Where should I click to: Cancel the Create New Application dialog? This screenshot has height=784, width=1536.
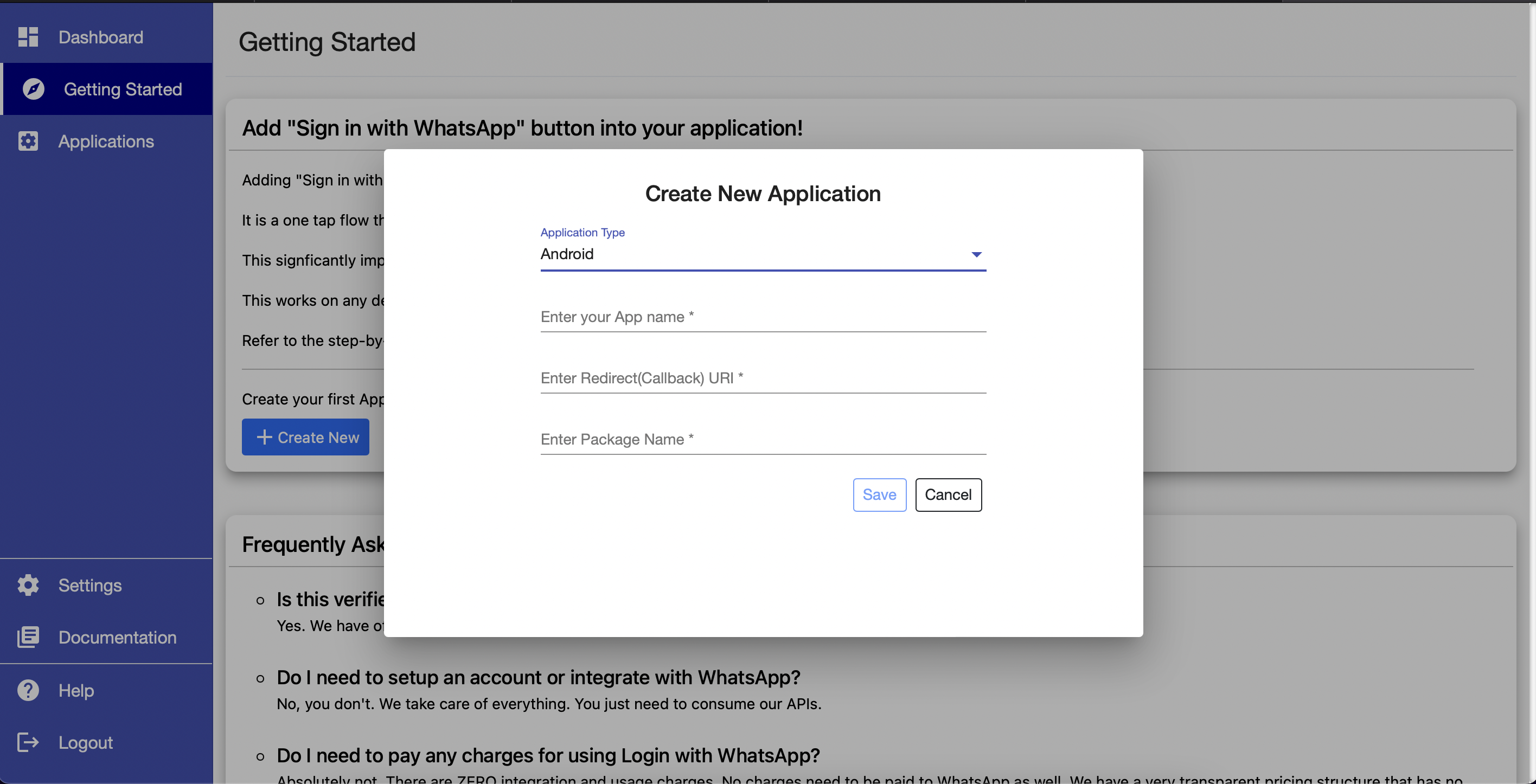[x=948, y=494]
